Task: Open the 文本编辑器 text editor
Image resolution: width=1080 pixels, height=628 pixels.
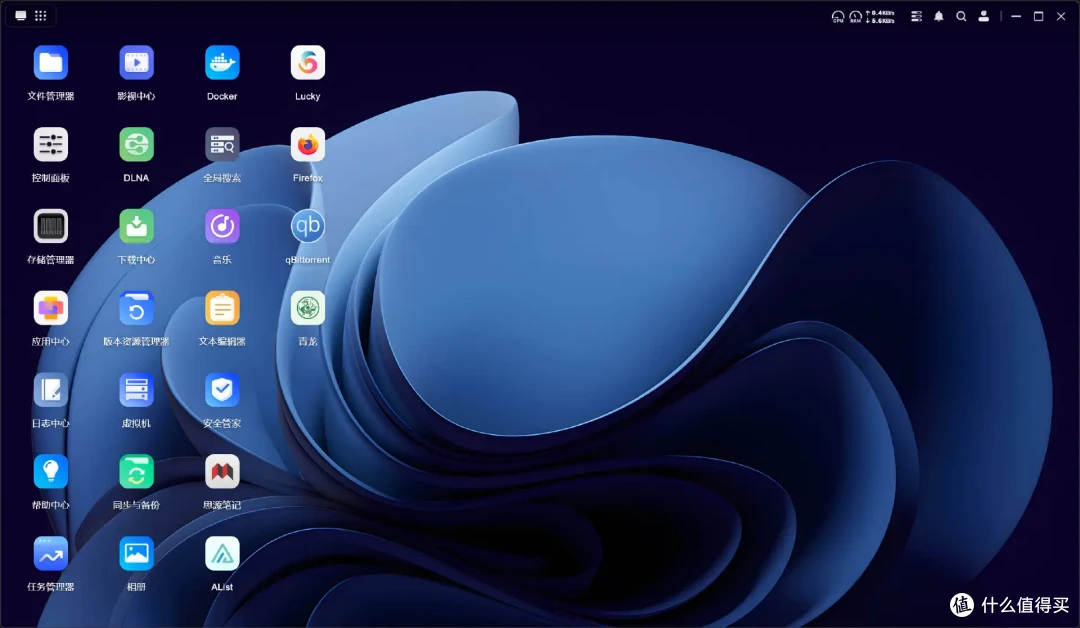Action: (x=222, y=308)
